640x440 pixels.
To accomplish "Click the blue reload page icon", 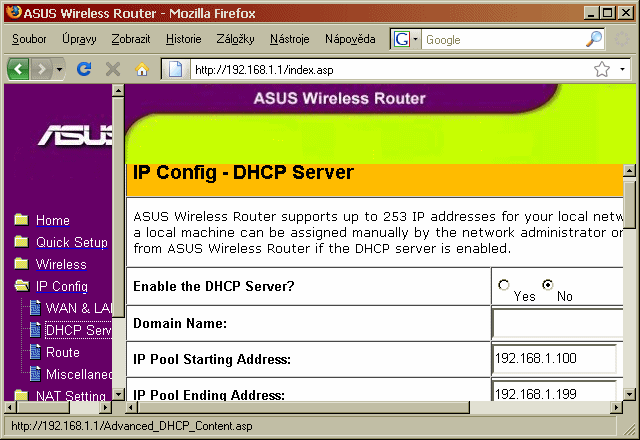I will (x=84, y=69).
